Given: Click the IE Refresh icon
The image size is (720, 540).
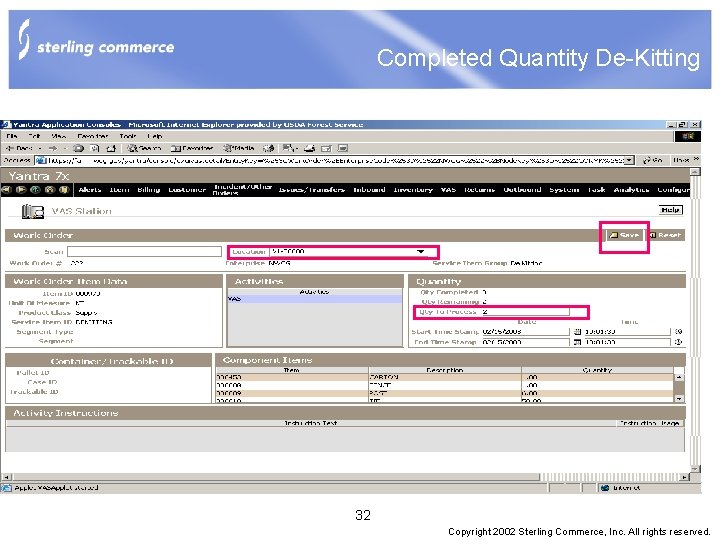Looking at the screenshot, I should click(95, 148).
